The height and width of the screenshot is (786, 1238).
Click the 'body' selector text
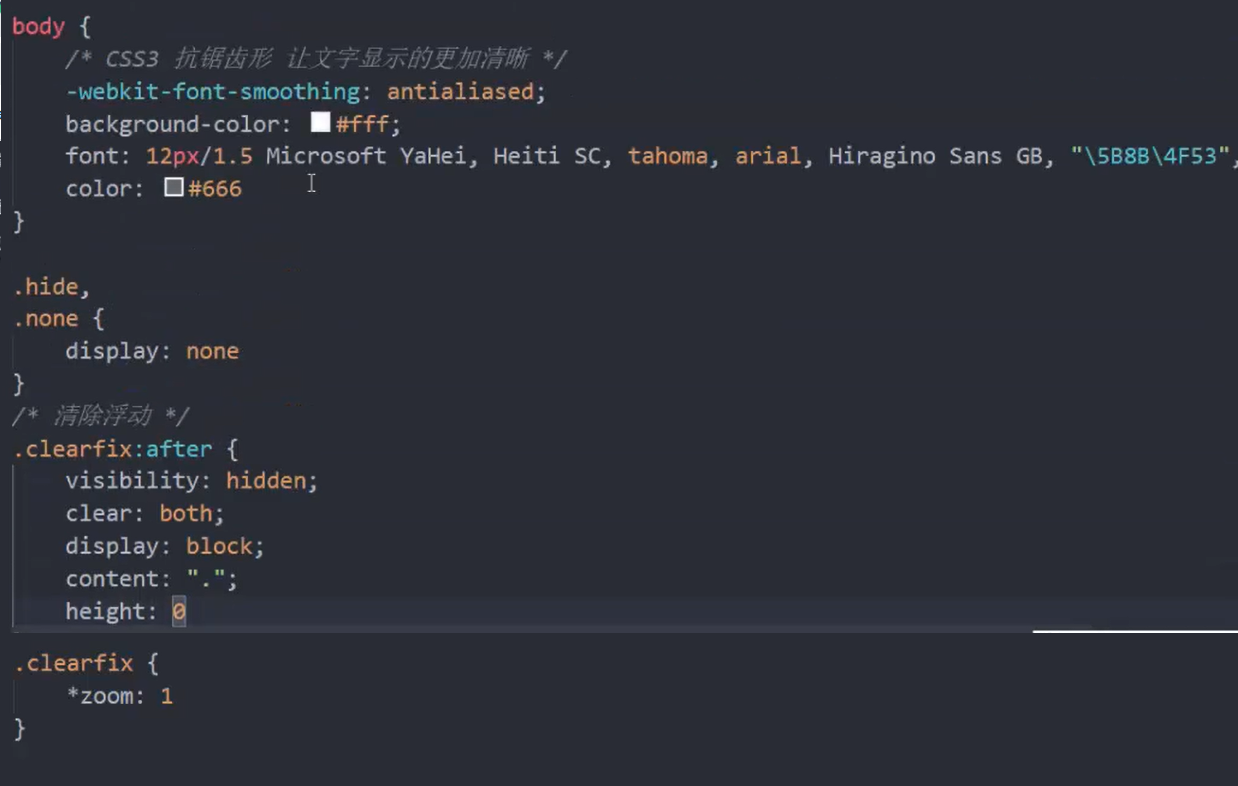[39, 27]
